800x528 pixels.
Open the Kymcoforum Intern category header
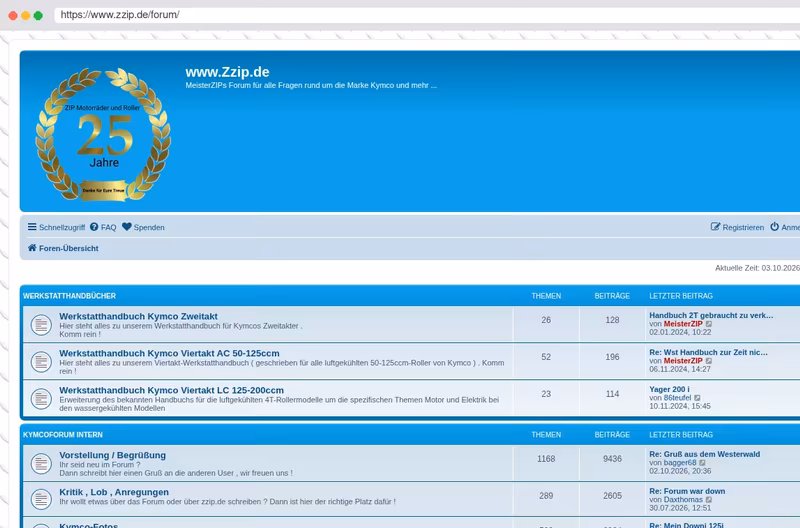(x=63, y=435)
